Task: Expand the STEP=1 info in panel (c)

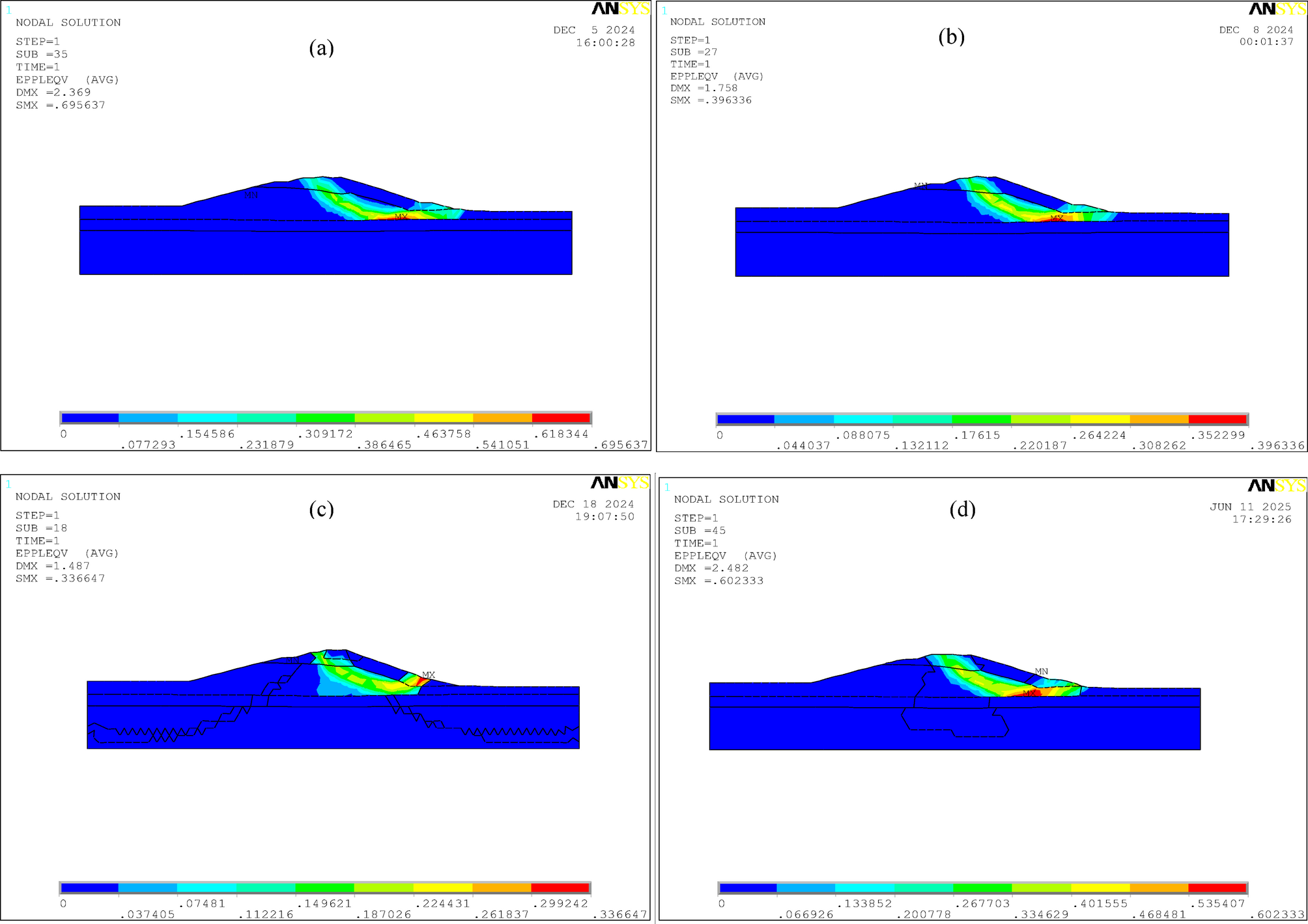Action: (x=36, y=515)
